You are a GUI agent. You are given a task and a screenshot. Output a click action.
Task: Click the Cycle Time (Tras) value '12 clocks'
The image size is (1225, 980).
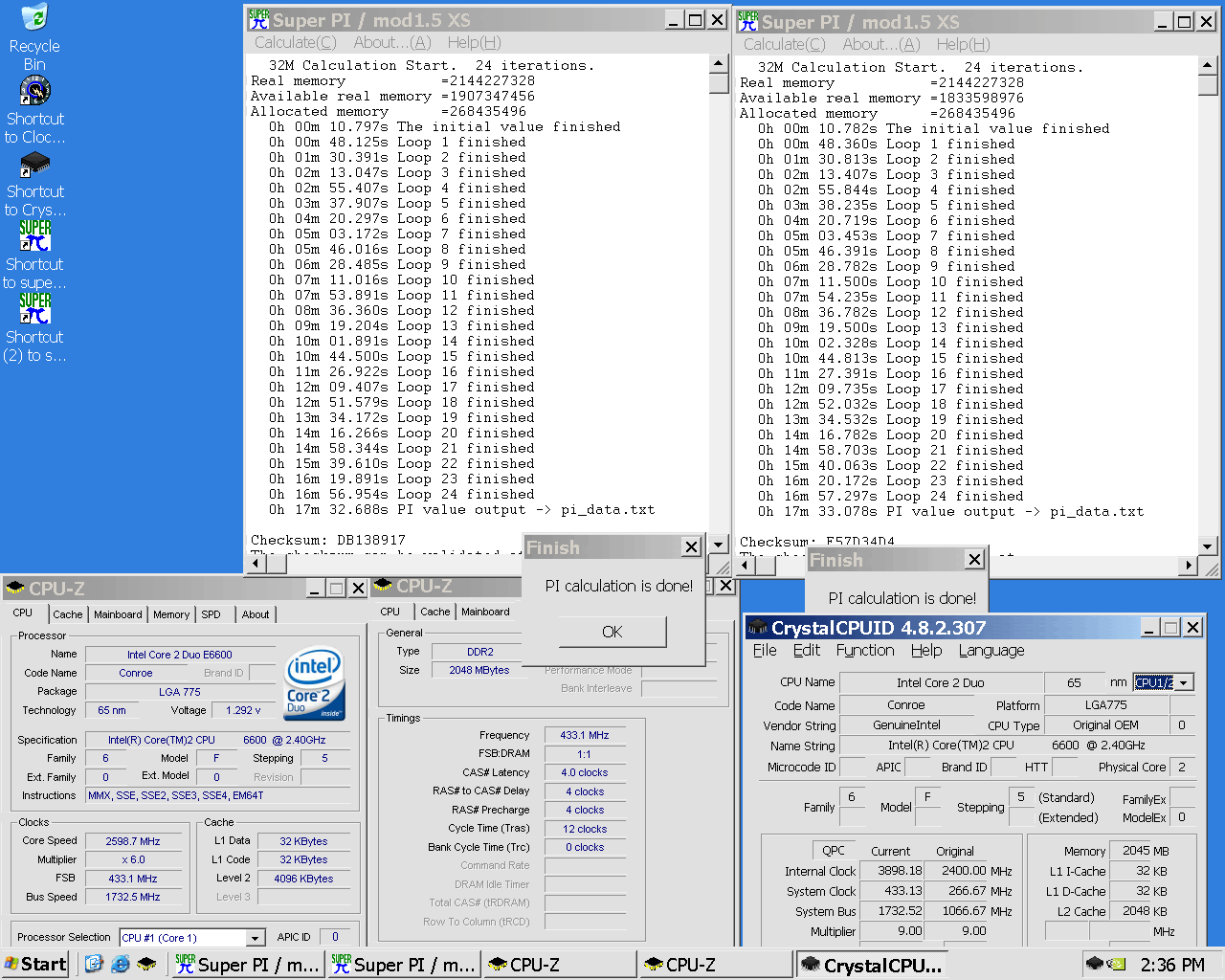pyautogui.click(x=585, y=829)
